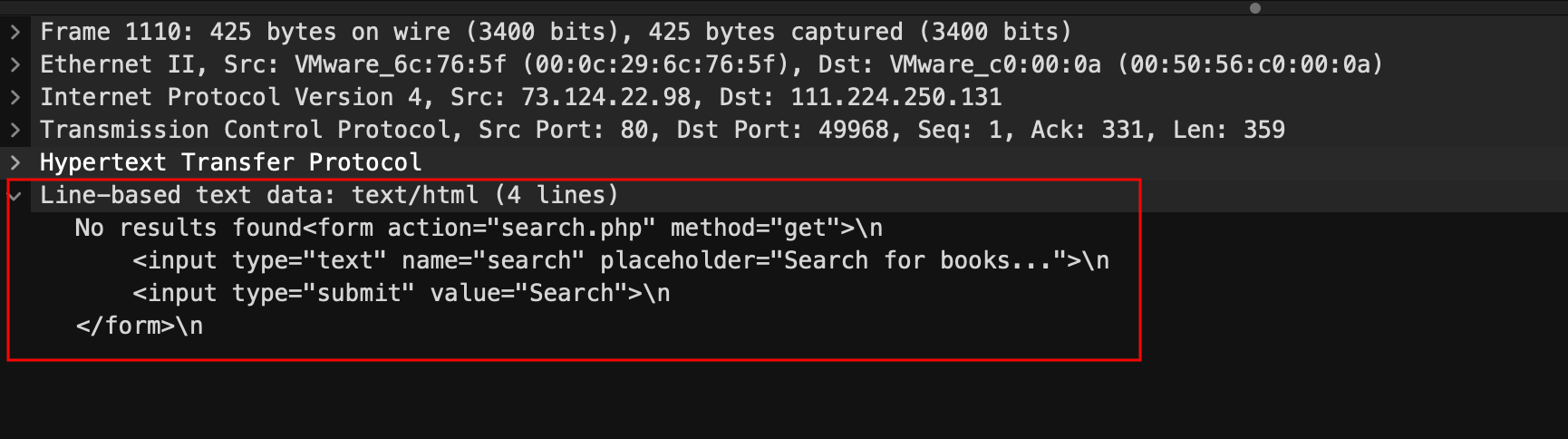Click the input type="submit" line

401,293
